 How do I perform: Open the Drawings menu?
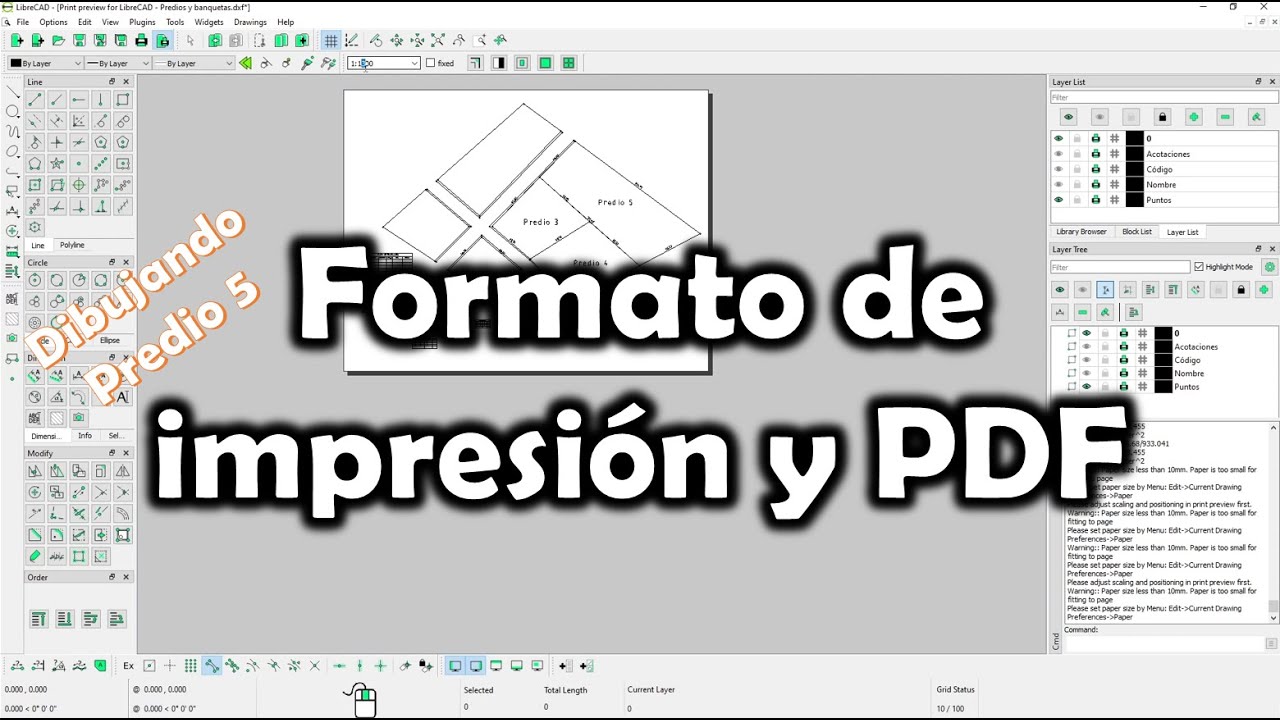pos(250,22)
